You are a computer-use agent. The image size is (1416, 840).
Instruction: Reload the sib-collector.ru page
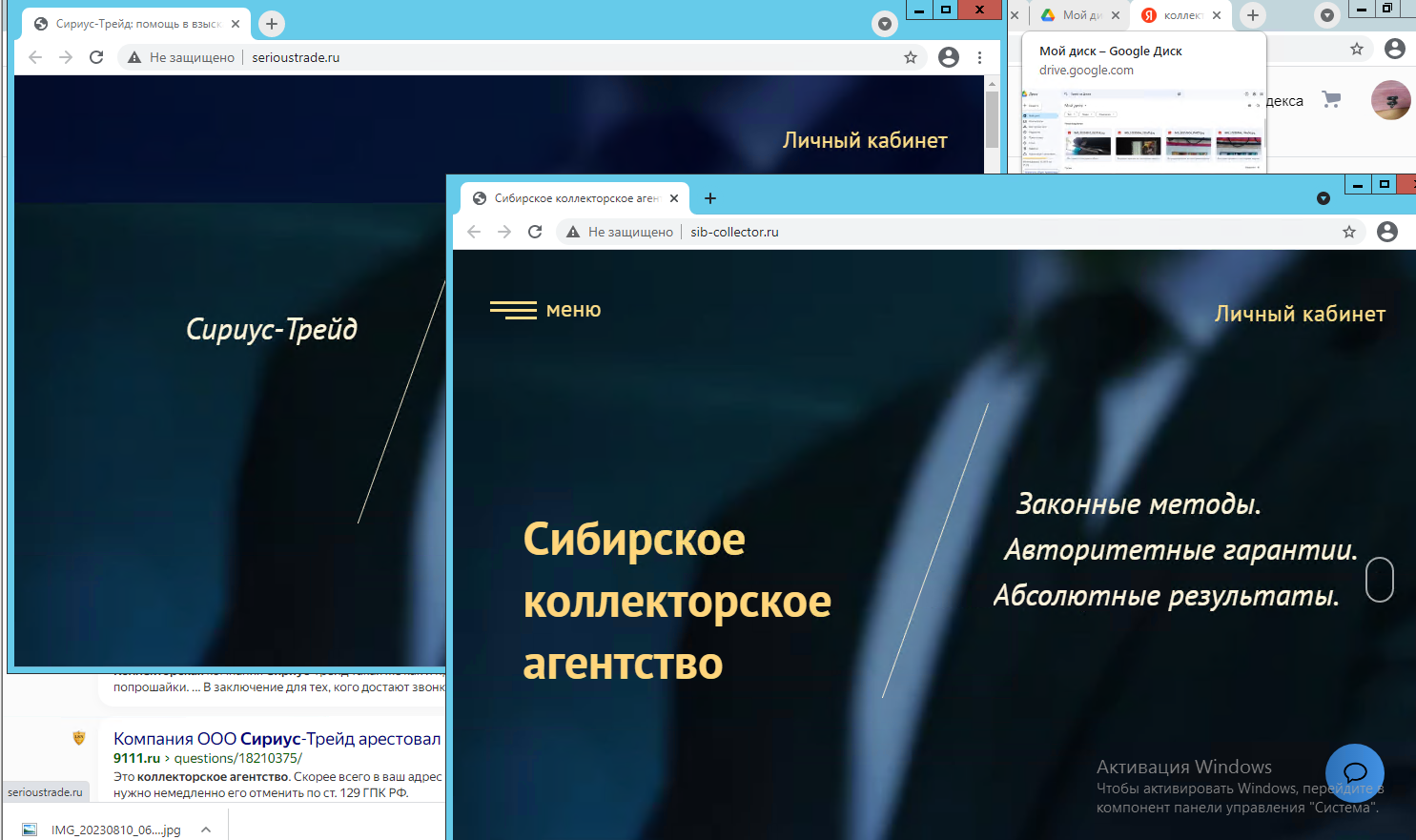535,232
